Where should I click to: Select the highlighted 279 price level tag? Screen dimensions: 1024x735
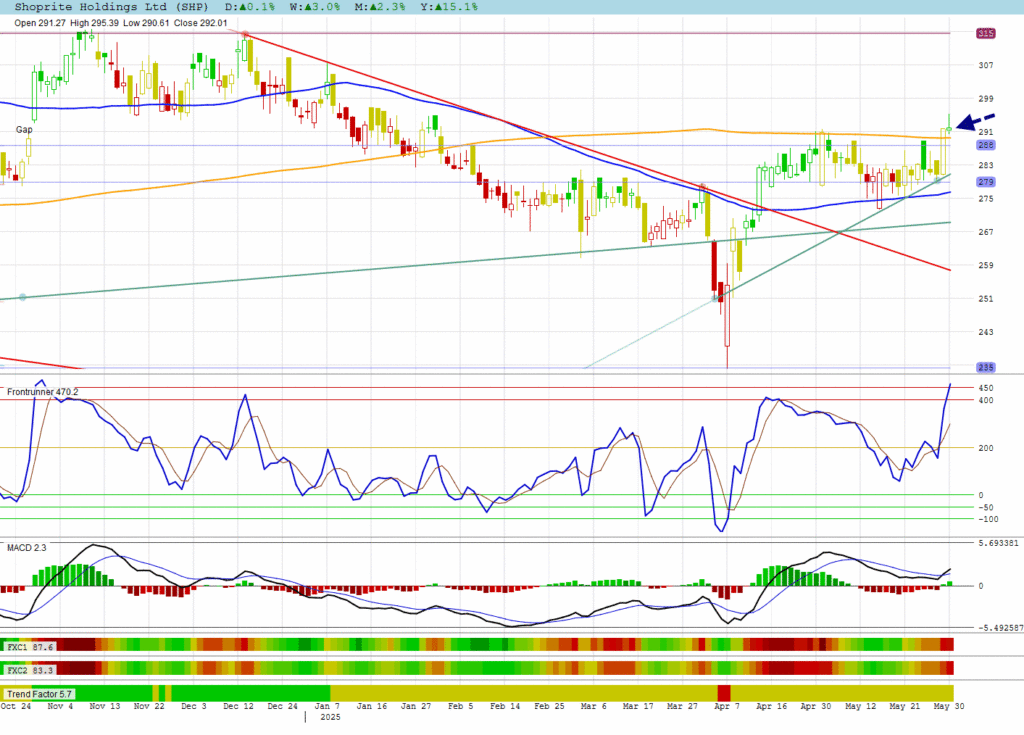[986, 182]
